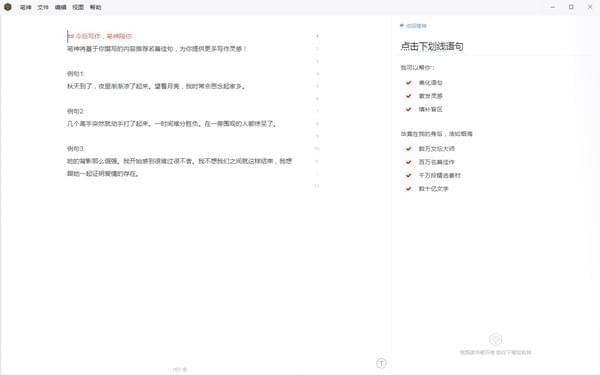Open the 帮助 menu
This screenshot has height=375, width=600.
click(95, 7)
